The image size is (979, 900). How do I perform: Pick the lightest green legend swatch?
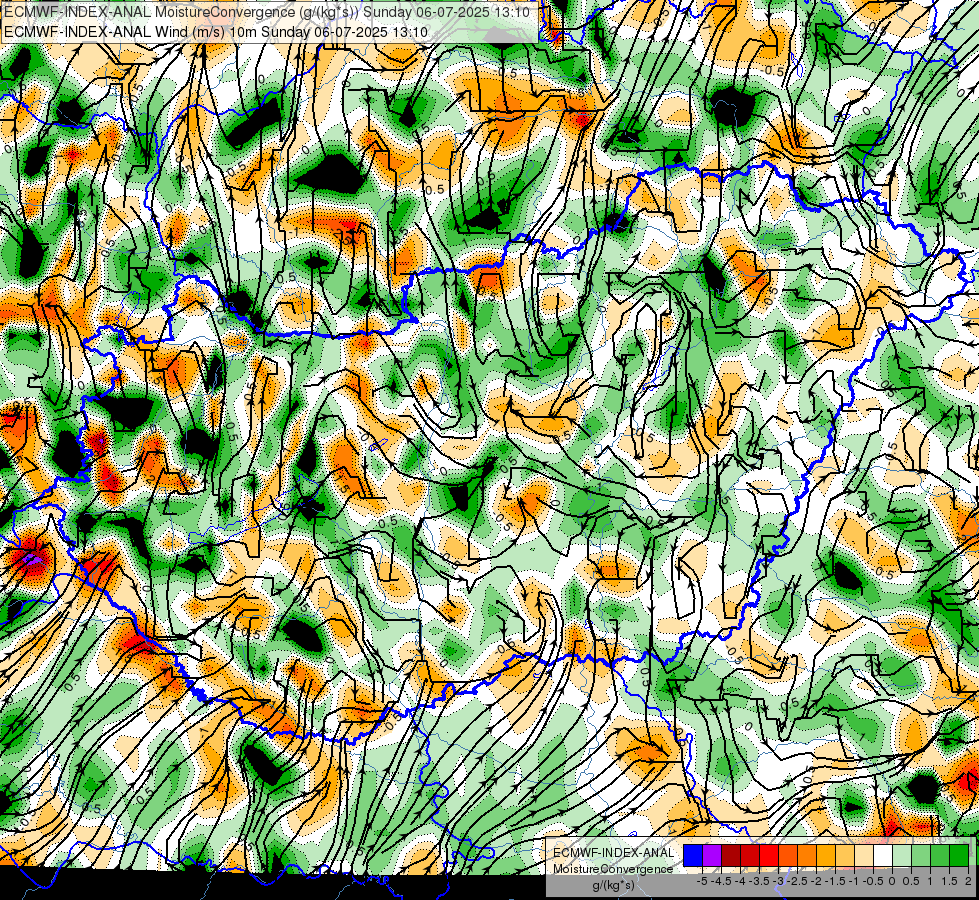tap(902, 855)
